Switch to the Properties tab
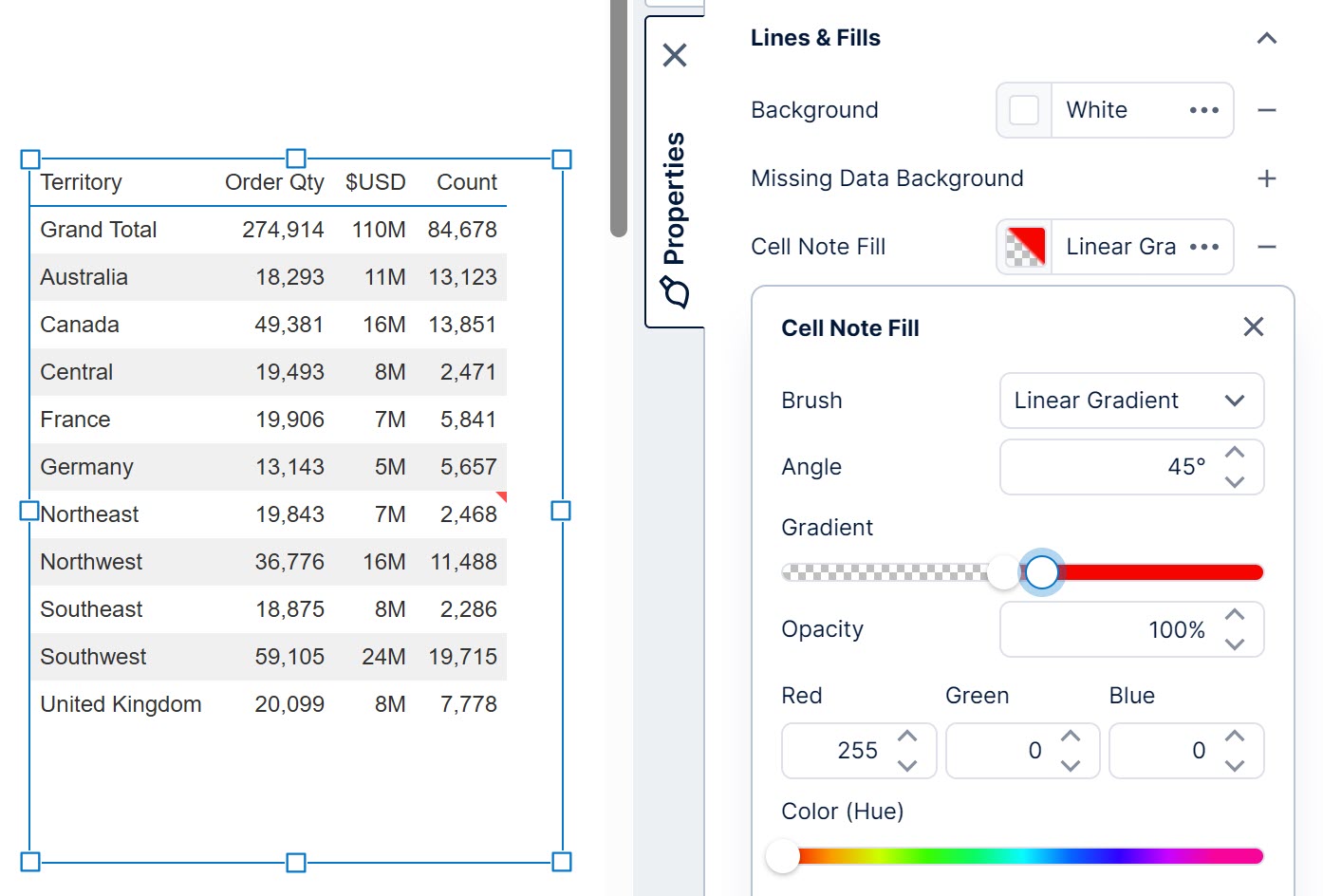This screenshot has height=896, width=1323. 676,196
